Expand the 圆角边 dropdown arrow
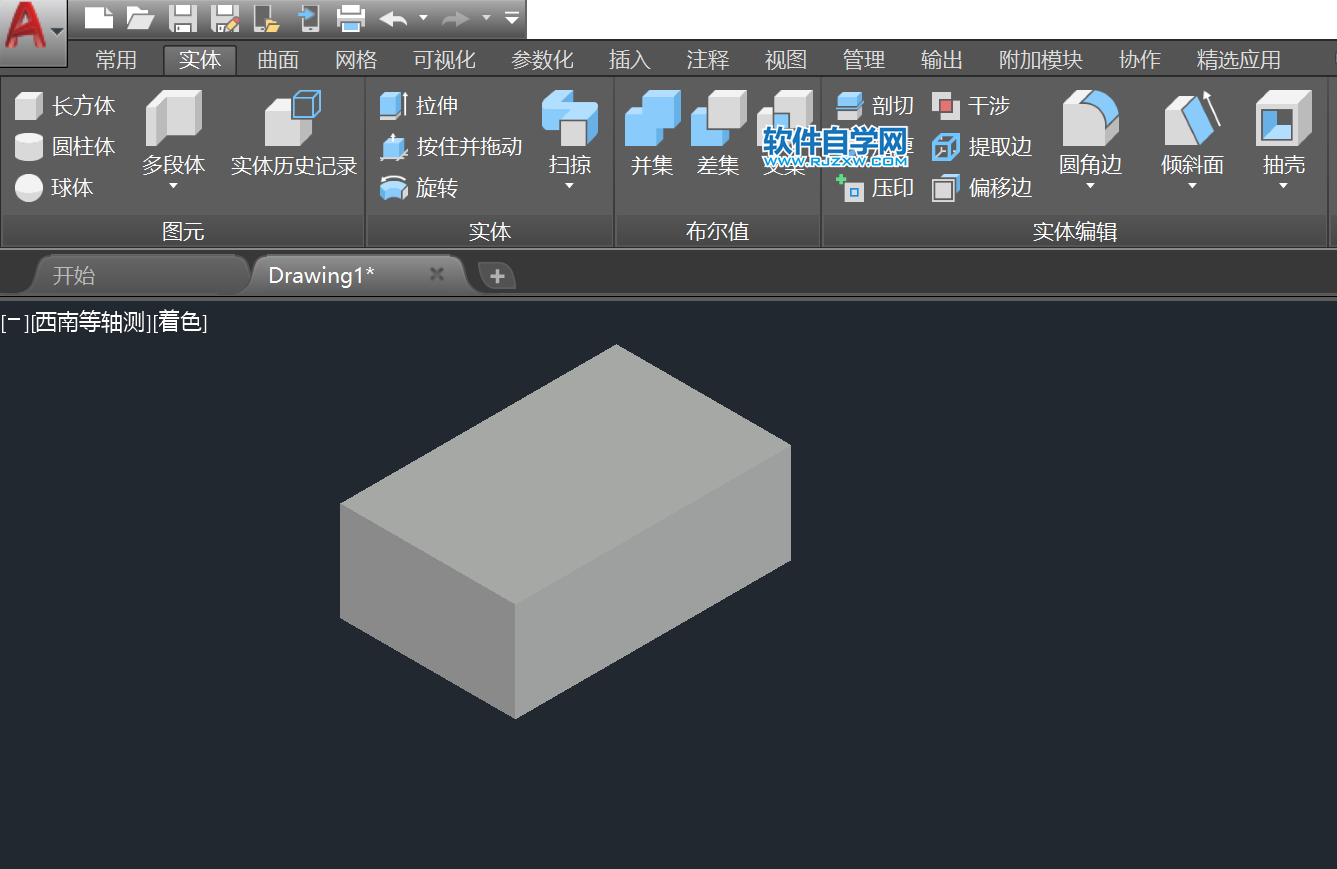This screenshot has height=869, width=1337. 1090,186
